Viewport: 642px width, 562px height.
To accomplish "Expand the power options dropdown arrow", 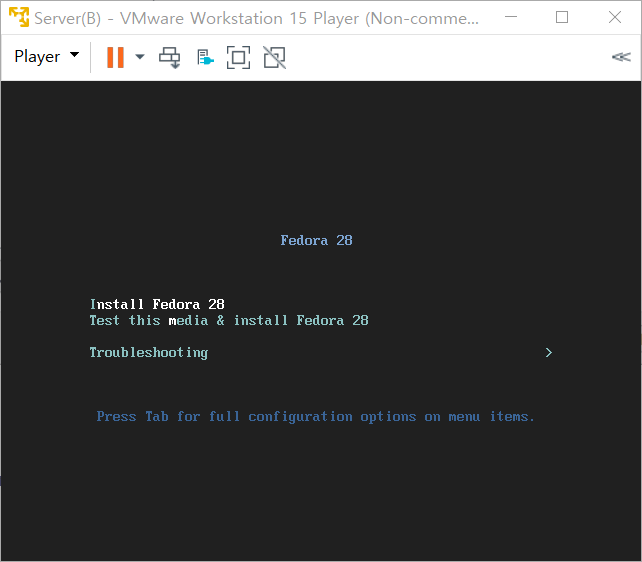I will (x=140, y=57).
